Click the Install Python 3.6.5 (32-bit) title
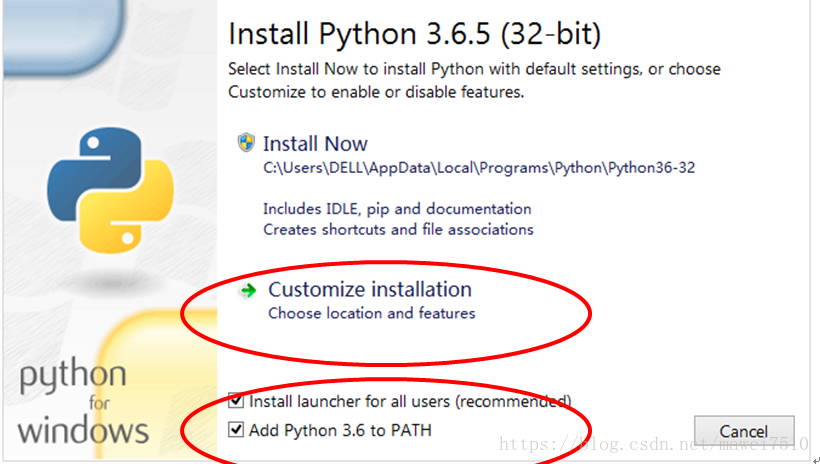Viewport: 820px width, 464px height. [414, 34]
